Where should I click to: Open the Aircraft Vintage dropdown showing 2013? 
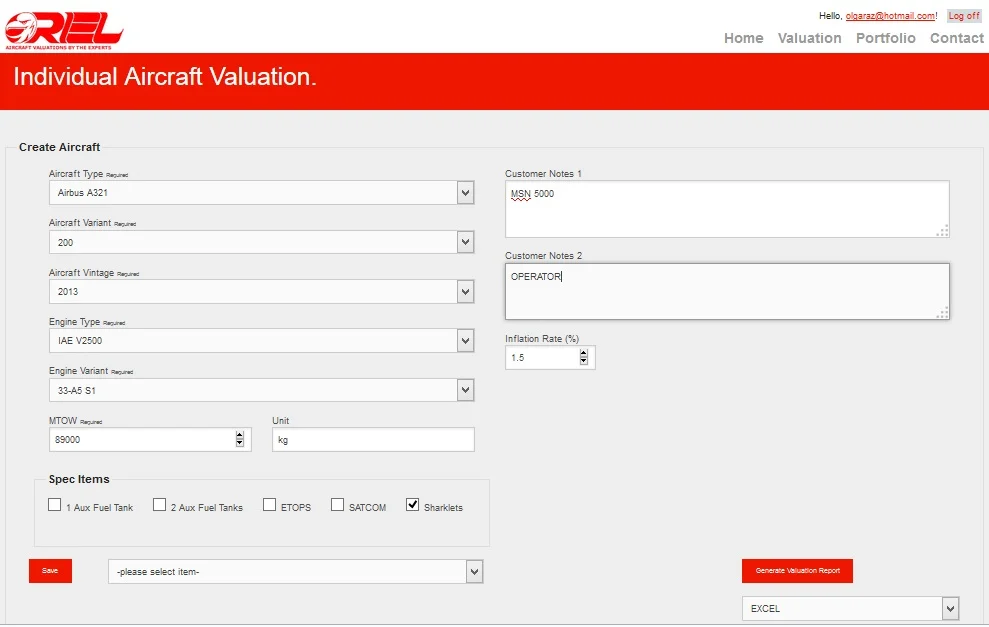click(x=261, y=291)
